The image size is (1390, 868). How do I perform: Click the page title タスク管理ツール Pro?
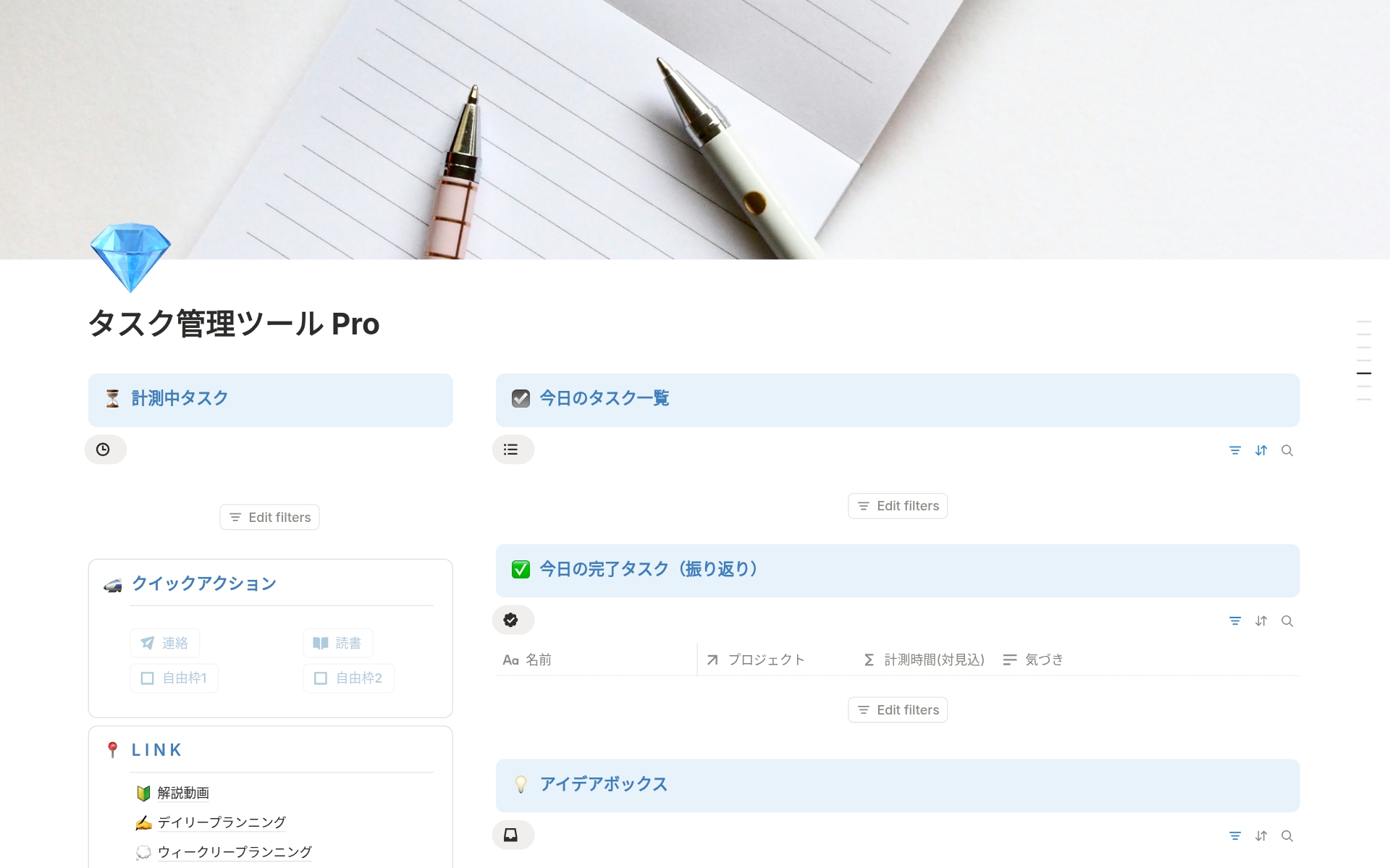234,324
